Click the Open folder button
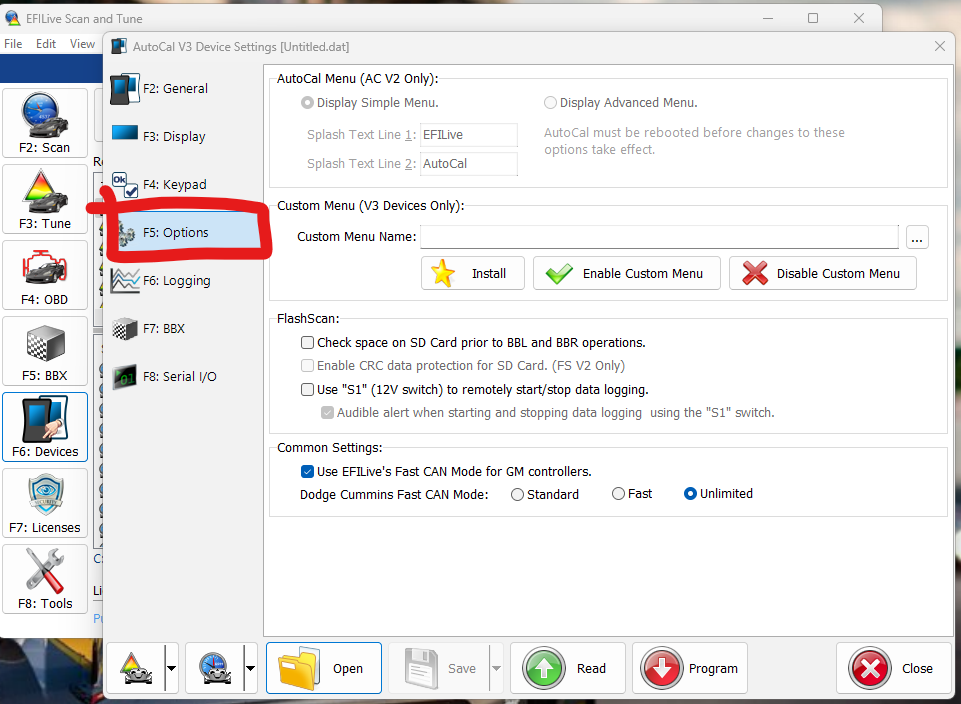Viewport: 961px width, 704px height. (324, 668)
